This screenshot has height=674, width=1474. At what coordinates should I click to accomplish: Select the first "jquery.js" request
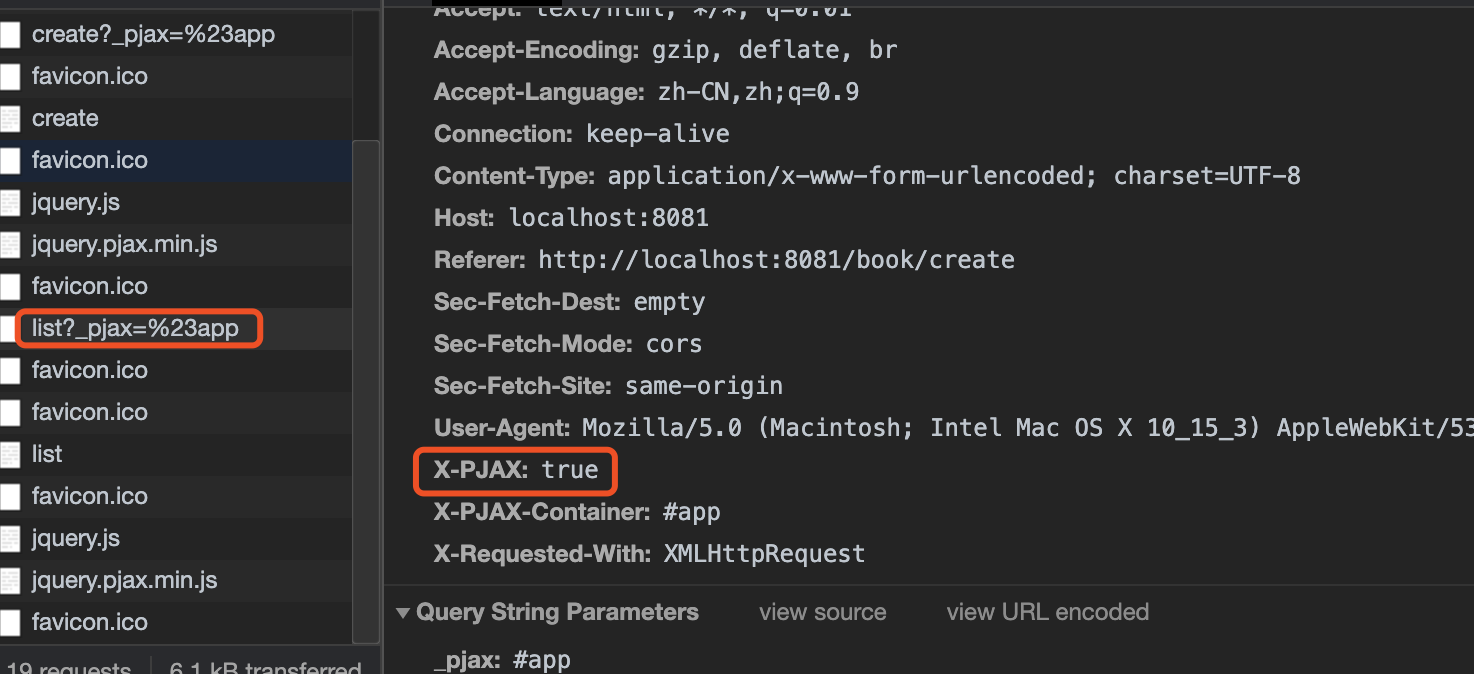(75, 202)
